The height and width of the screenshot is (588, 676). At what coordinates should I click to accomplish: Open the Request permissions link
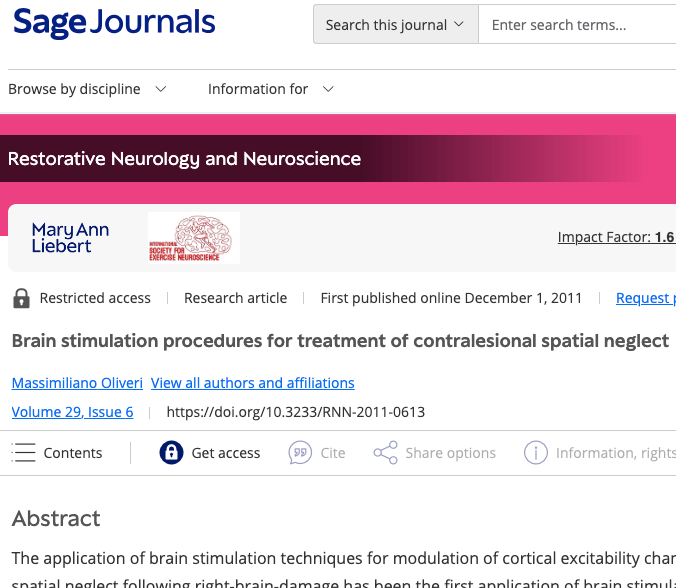pos(646,298)
